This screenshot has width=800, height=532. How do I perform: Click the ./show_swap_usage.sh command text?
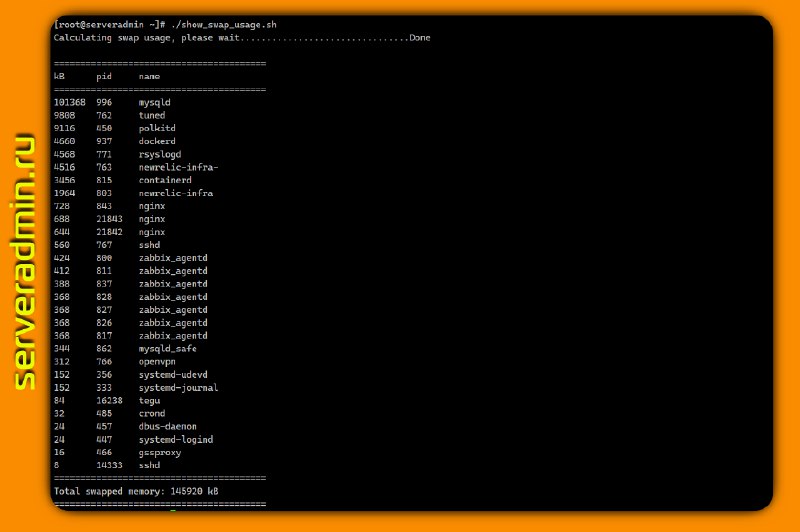pos(224,25)
